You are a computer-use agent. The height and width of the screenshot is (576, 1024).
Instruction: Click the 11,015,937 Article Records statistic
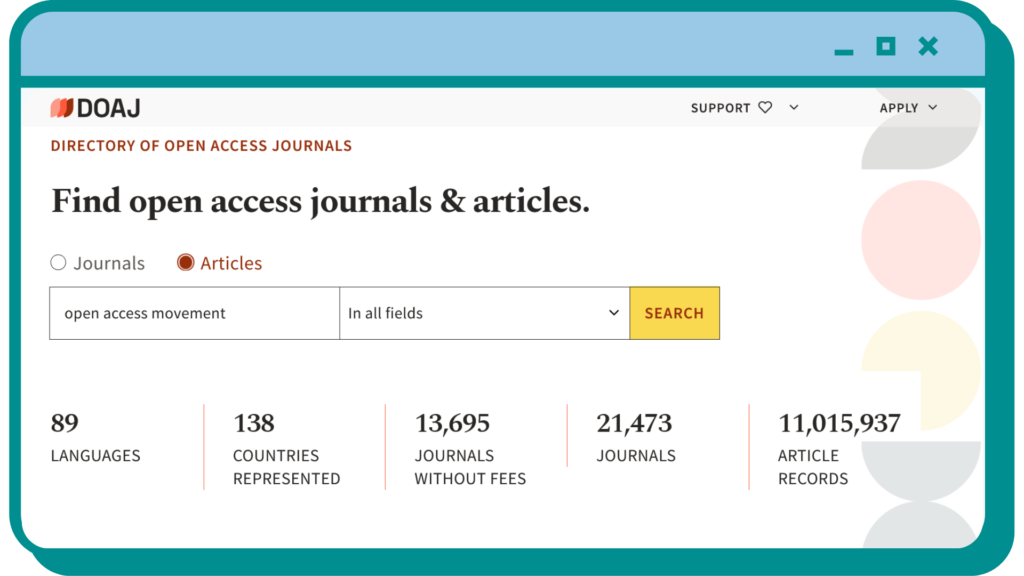[839, 446]
